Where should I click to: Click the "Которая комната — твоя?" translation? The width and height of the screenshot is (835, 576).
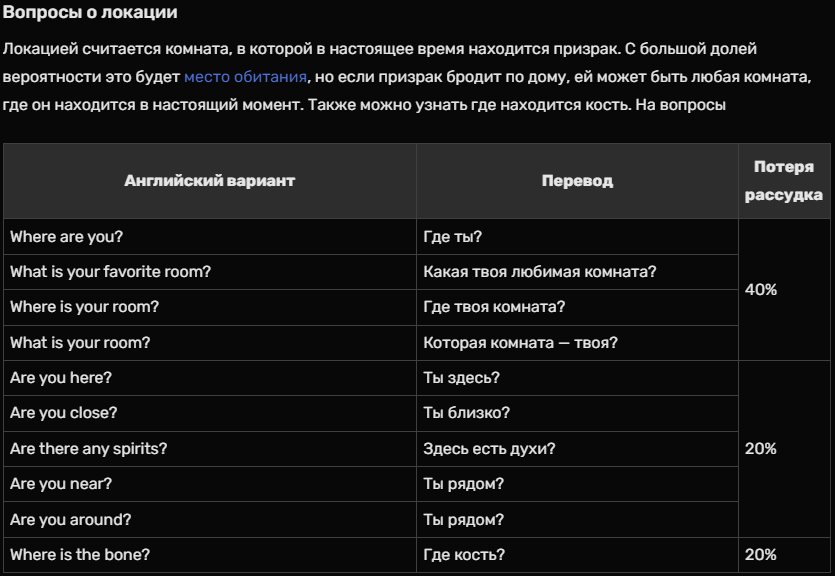(x=520, y=343)
